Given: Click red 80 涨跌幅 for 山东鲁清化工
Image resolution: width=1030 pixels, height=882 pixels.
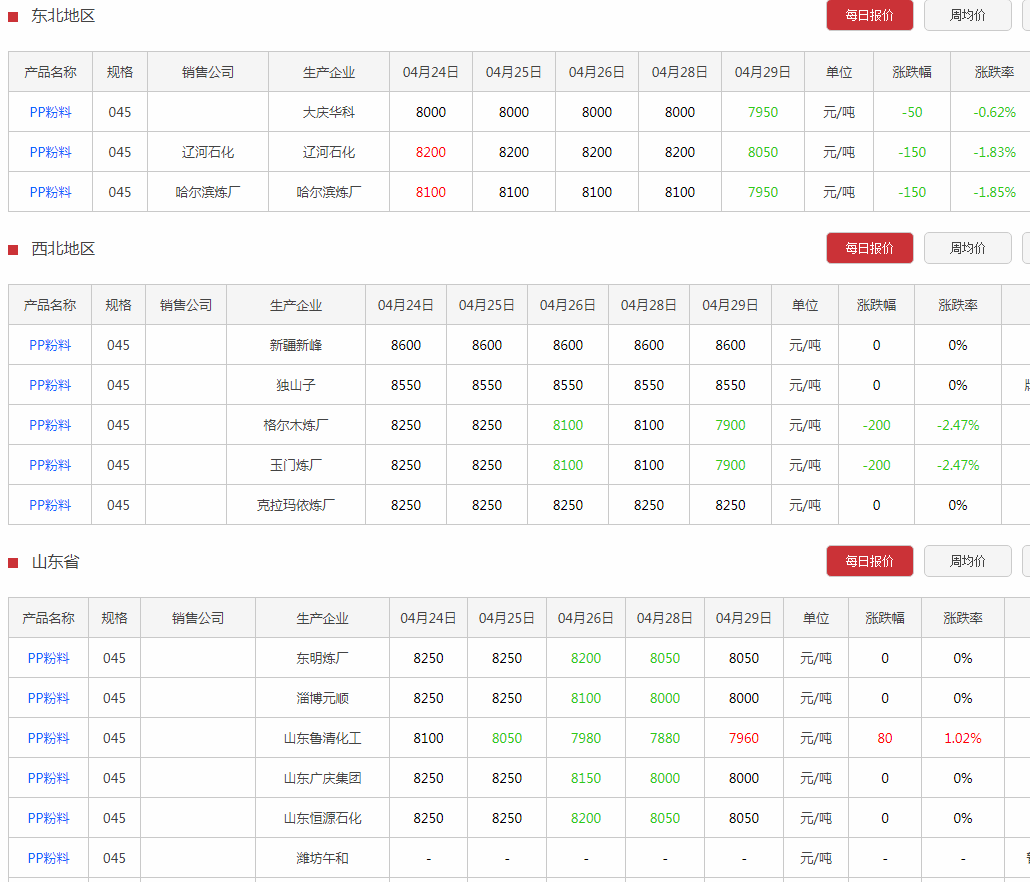Looking at the screenshot, I should pyautogui.click(x=885, y=739).
